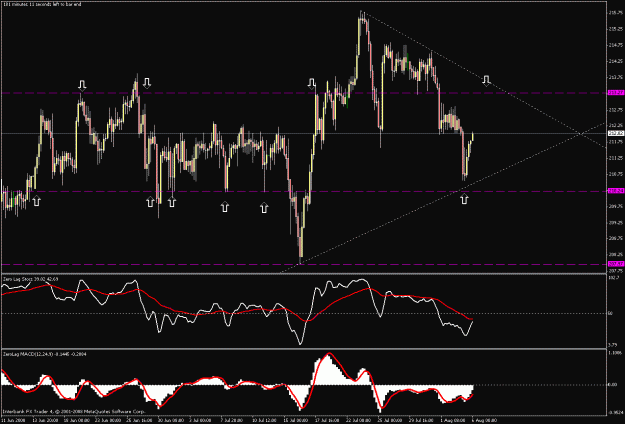Select the down arrow beside the 25 Jun high
This screenshot has width=625, height=424.
[x=147, y=83]
